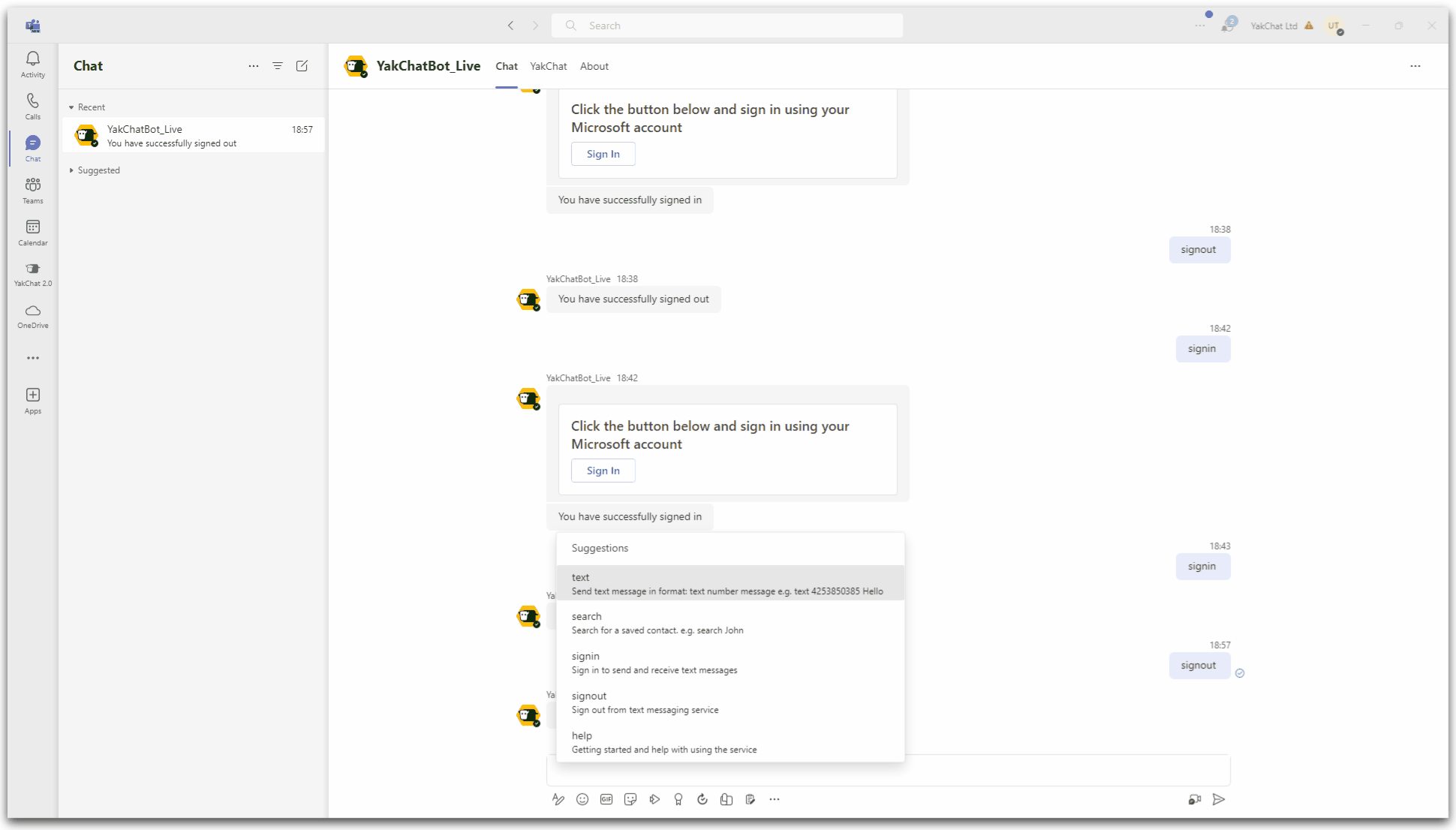Click the Microsoft Teams logo icon
This screenshot has width=1456, height=830.
[x=33, y=26]
